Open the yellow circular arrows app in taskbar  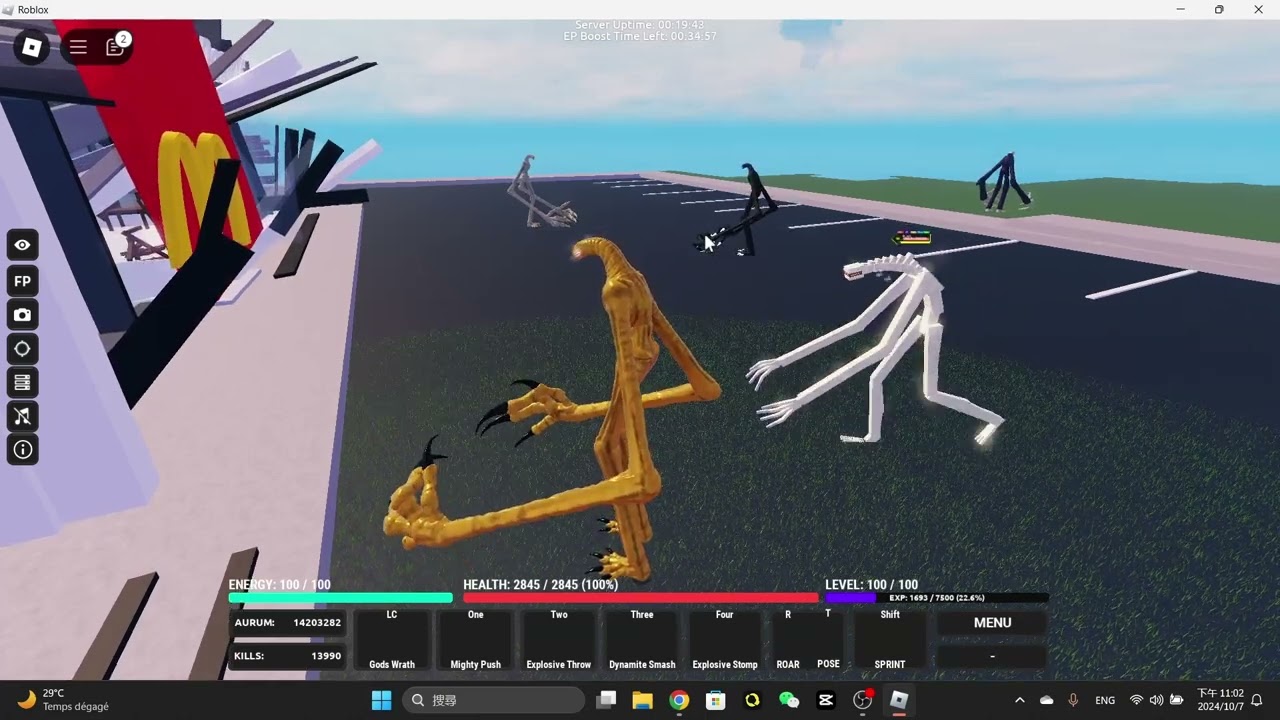tap(752, 700)
